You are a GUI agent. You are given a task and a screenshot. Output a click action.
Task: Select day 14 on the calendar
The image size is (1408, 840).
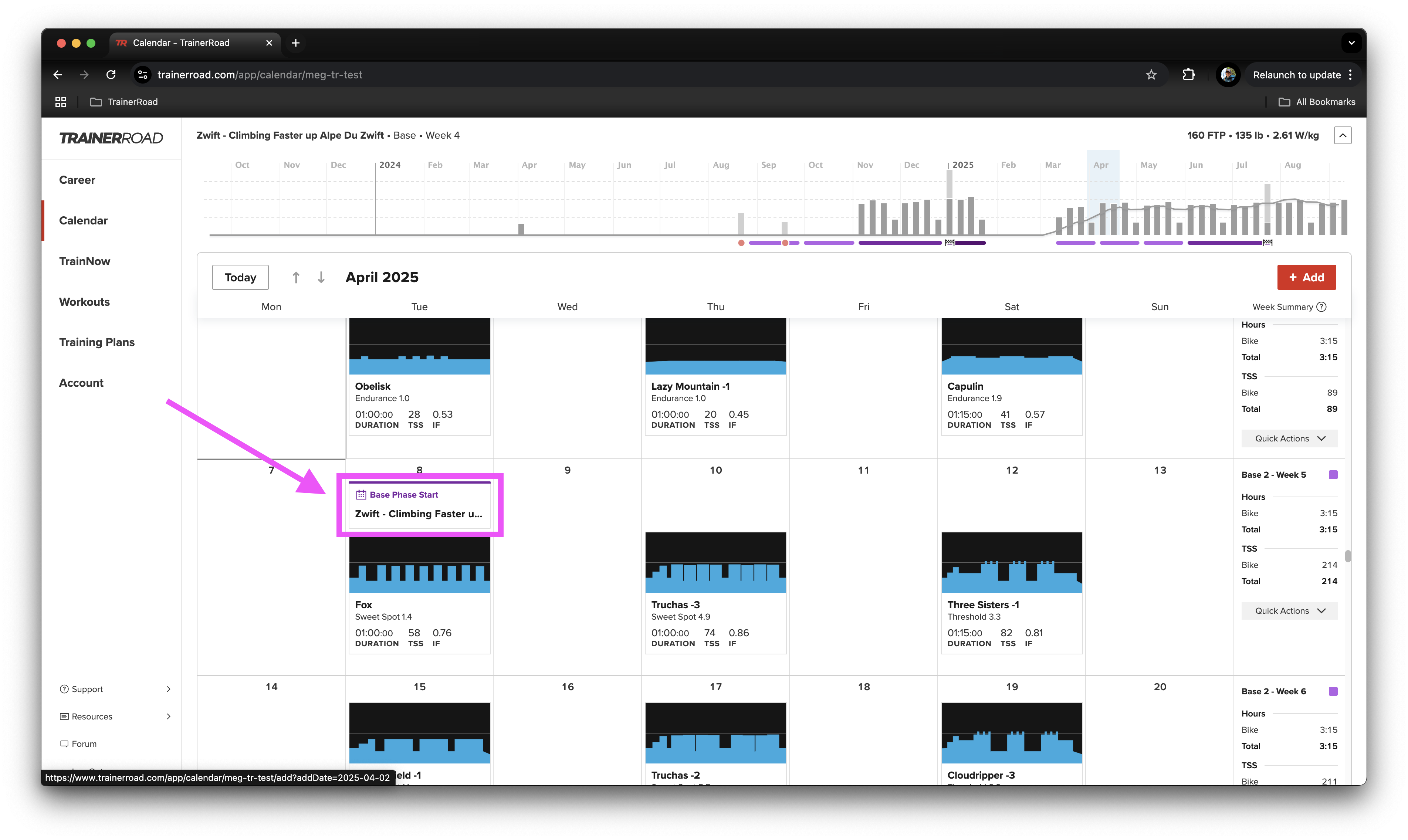point(271,687)
